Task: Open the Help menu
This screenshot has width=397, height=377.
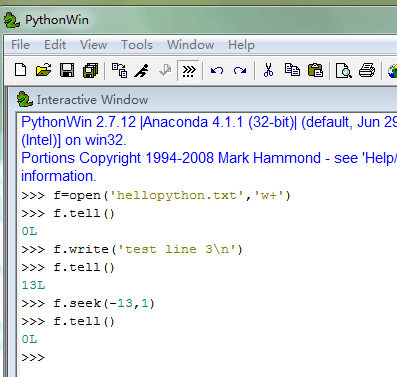Action: pyautogui.click(x=241, y=45)
